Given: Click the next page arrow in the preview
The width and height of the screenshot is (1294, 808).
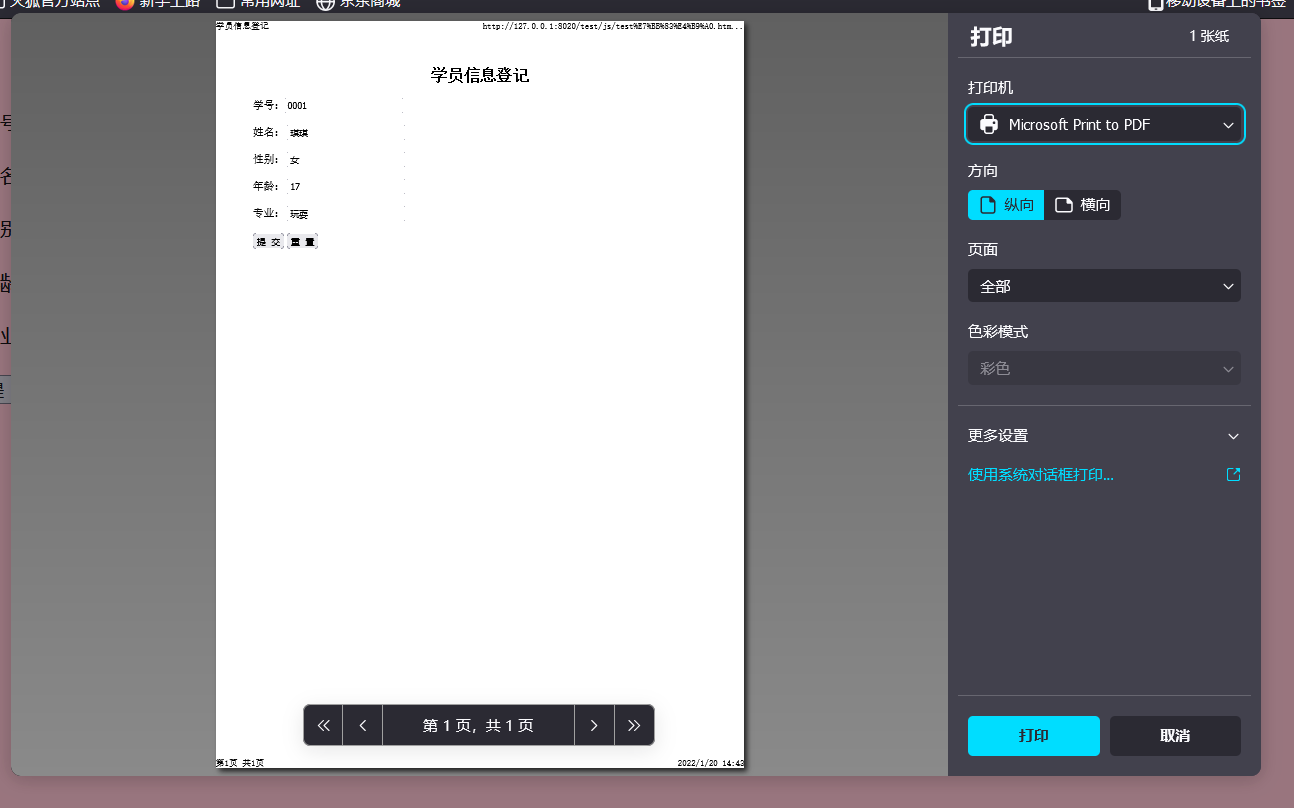Looking at the screenshot, I should (x=594, y=725).
